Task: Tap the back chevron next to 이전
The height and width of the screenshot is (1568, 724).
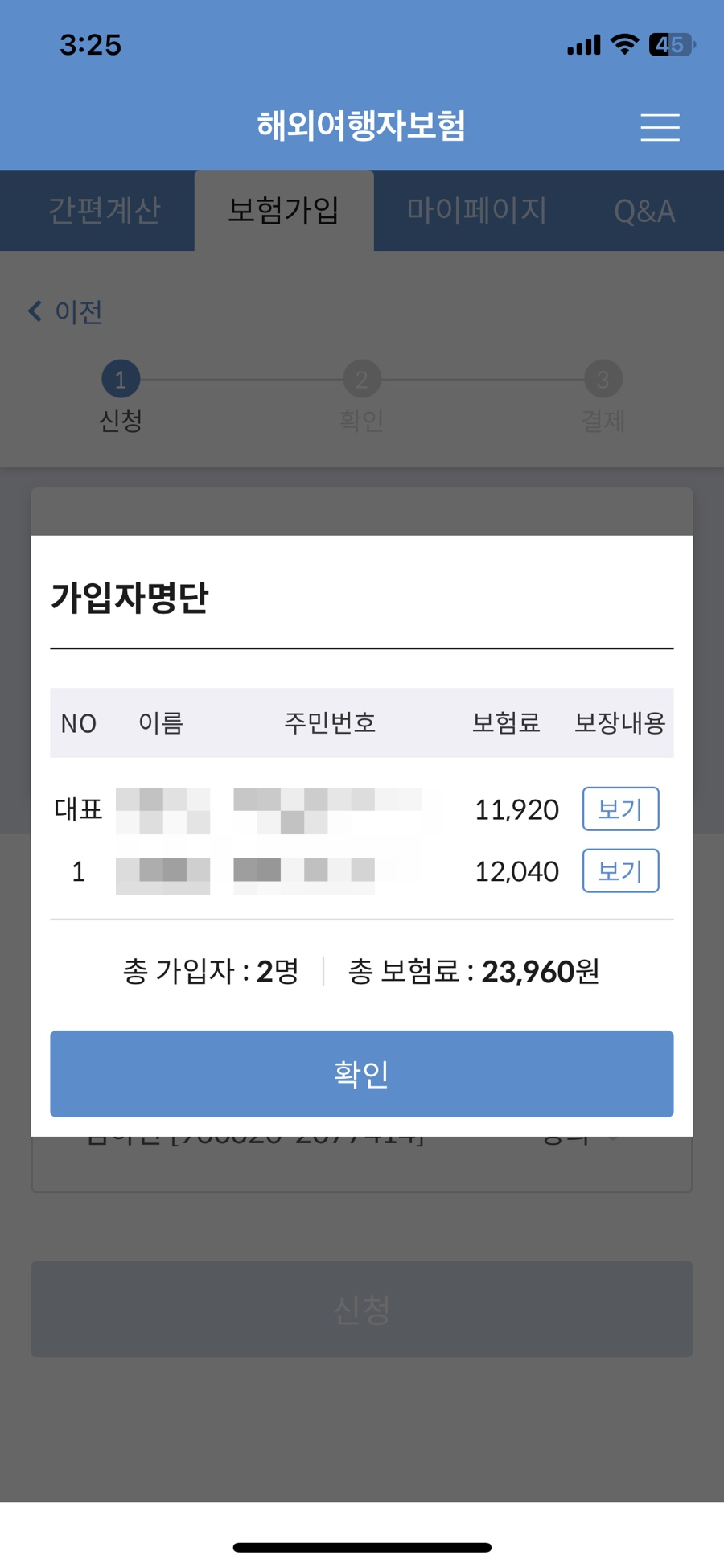Action: pyautogui.click(x=35, y=311)
